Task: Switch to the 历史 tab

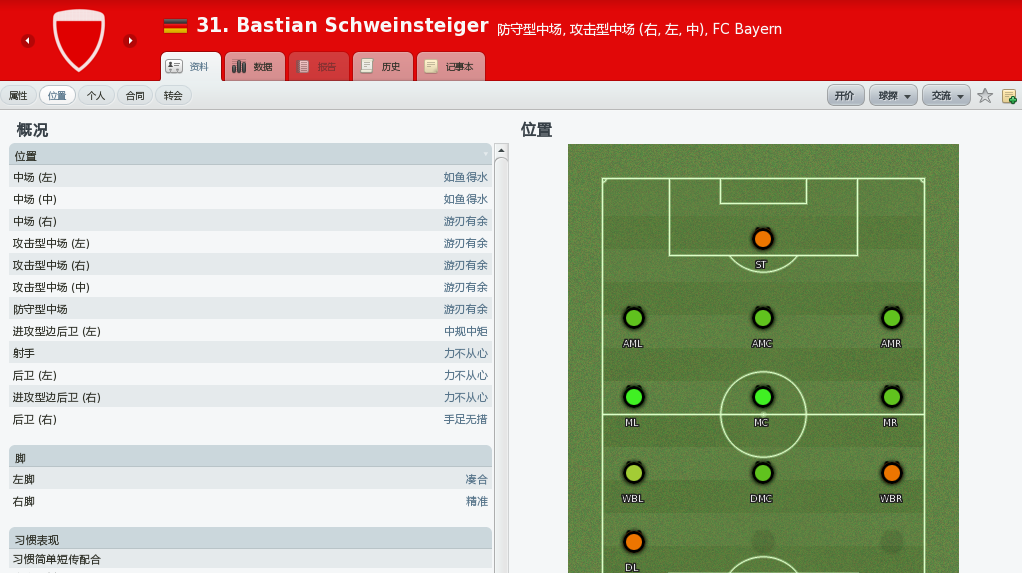Action: click(x=383, y=66)
